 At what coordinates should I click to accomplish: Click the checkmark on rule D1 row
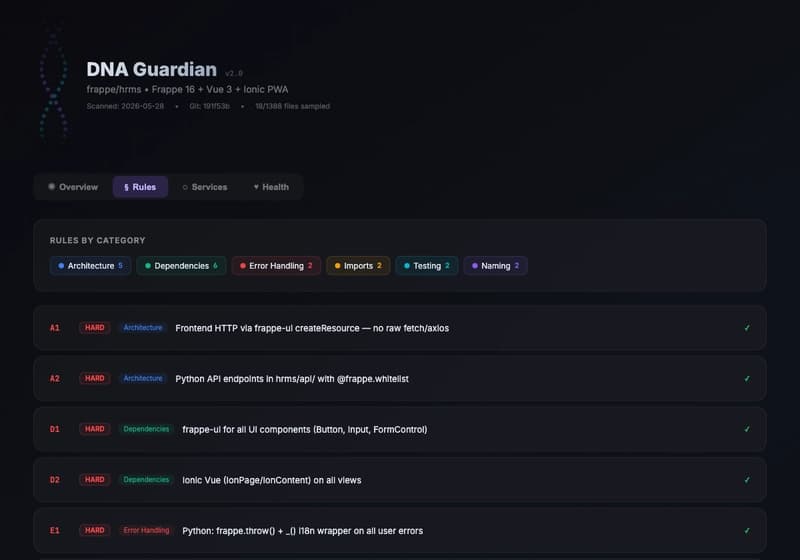(747, 429)
